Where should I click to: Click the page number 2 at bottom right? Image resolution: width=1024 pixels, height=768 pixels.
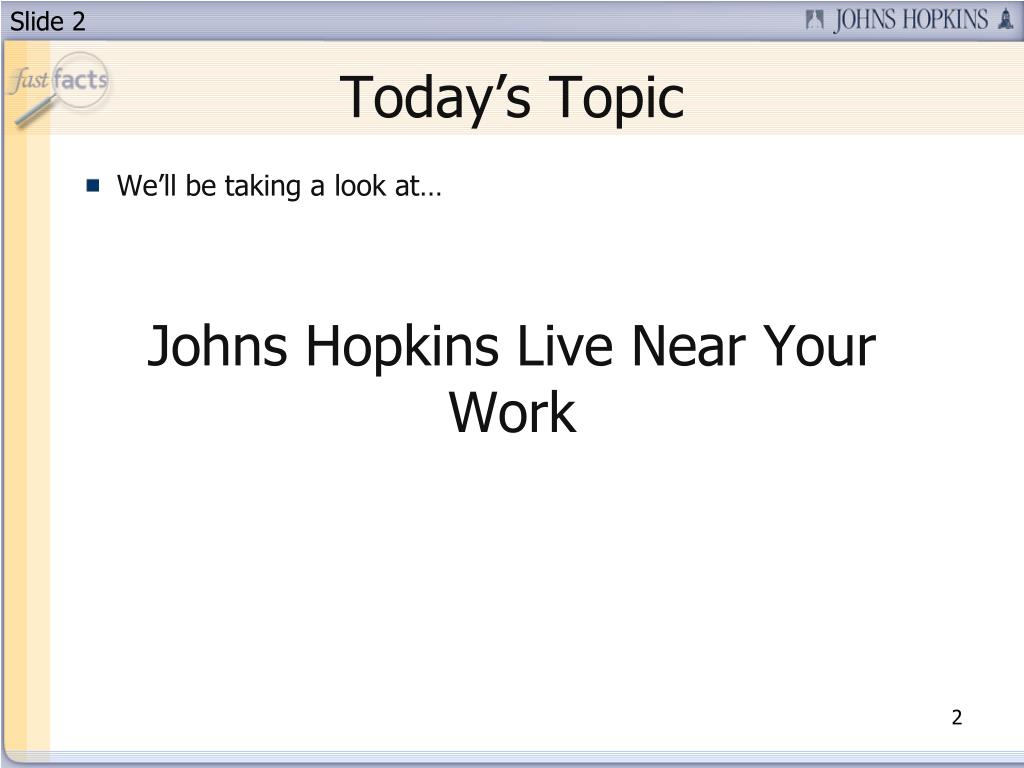(x=957, y=718)
